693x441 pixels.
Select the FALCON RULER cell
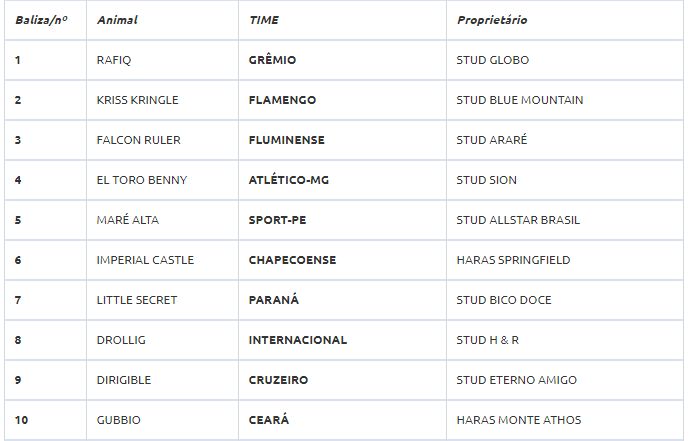(x=139, y=140)
